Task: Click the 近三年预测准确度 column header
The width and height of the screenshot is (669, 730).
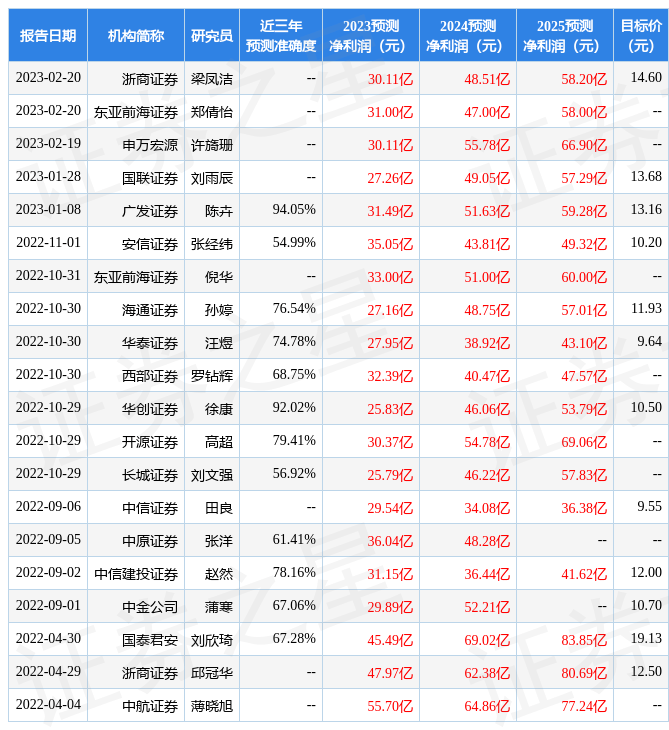Action: point(281,36)
